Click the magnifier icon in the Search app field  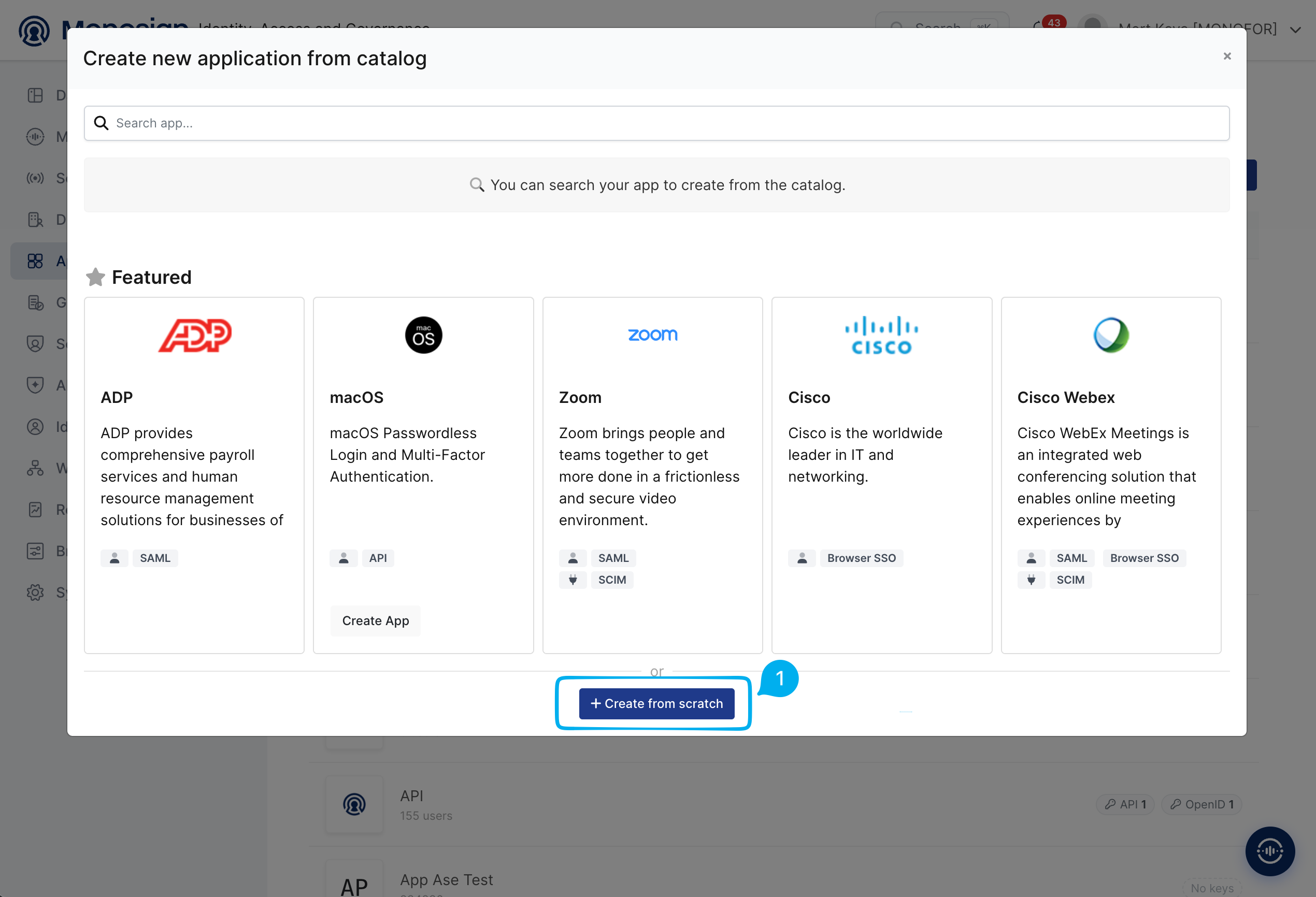tap(101, 123)
